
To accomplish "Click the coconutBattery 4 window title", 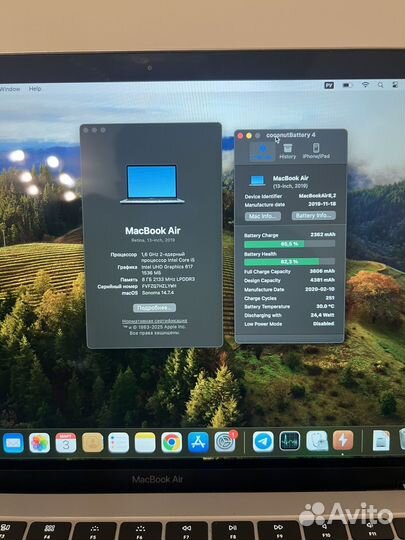I will point(291,135).
